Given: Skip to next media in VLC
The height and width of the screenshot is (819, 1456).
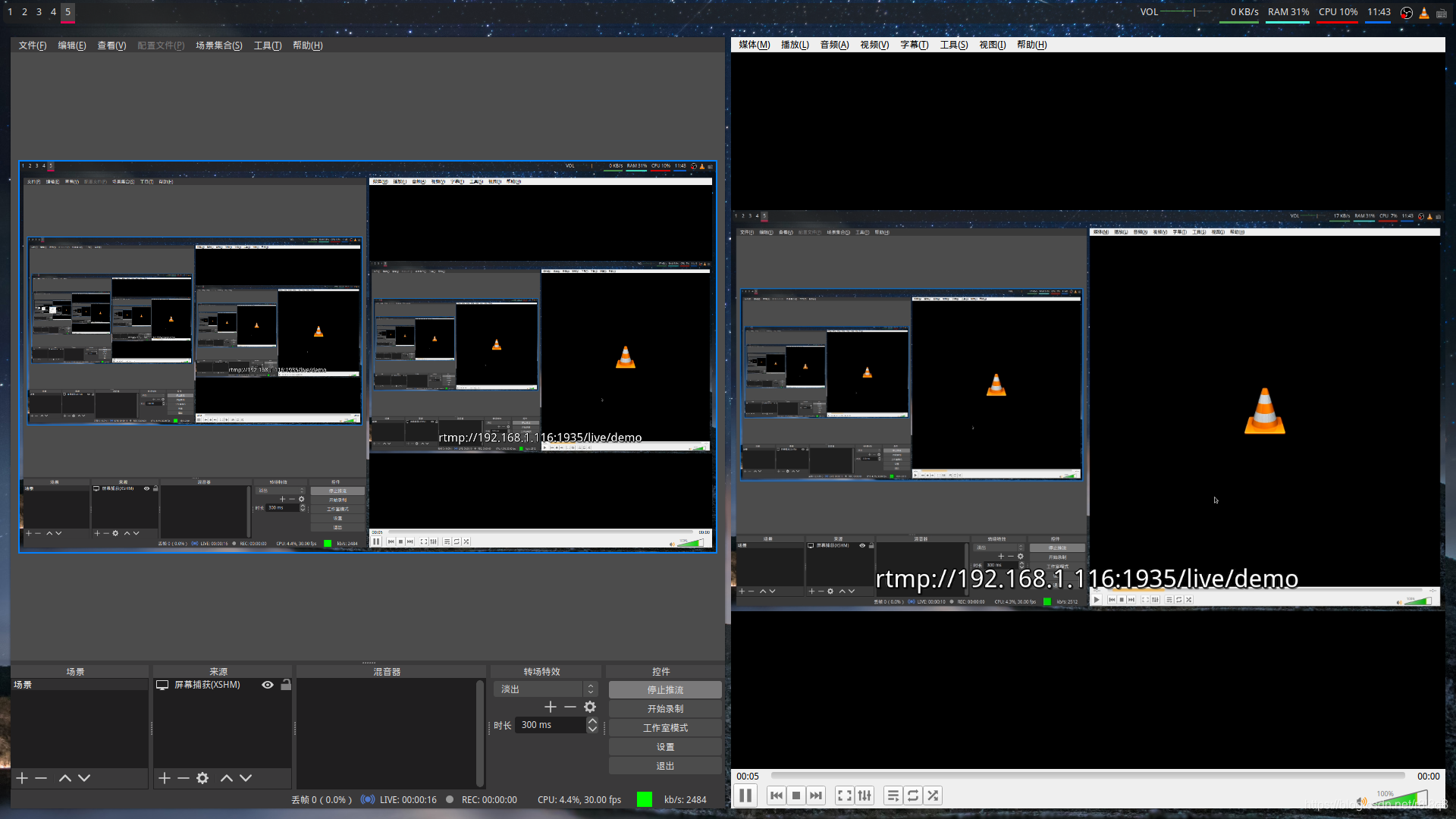Looking at the screenshot, I should point(815,795).
